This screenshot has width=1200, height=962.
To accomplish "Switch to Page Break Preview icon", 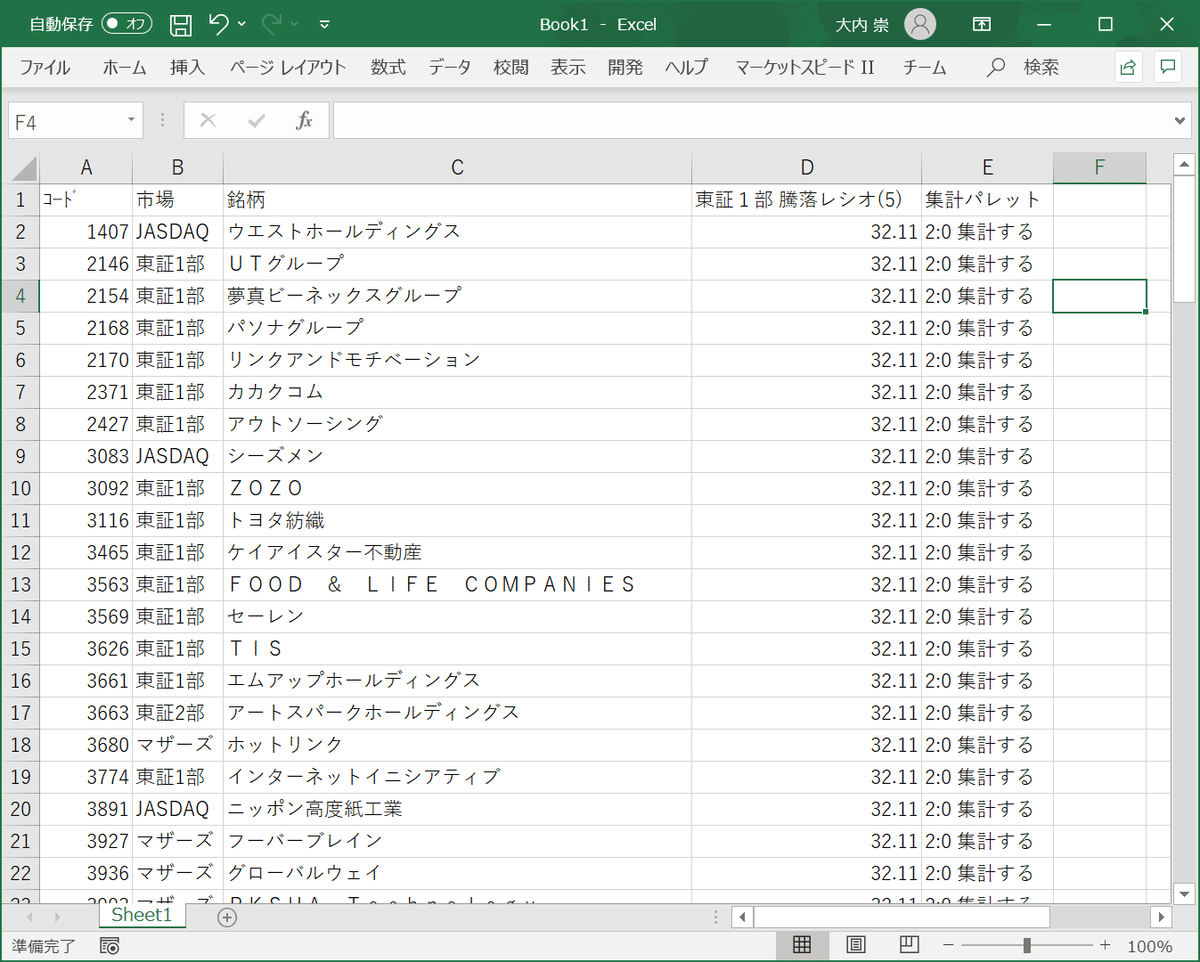I will (x=909, y=945).
